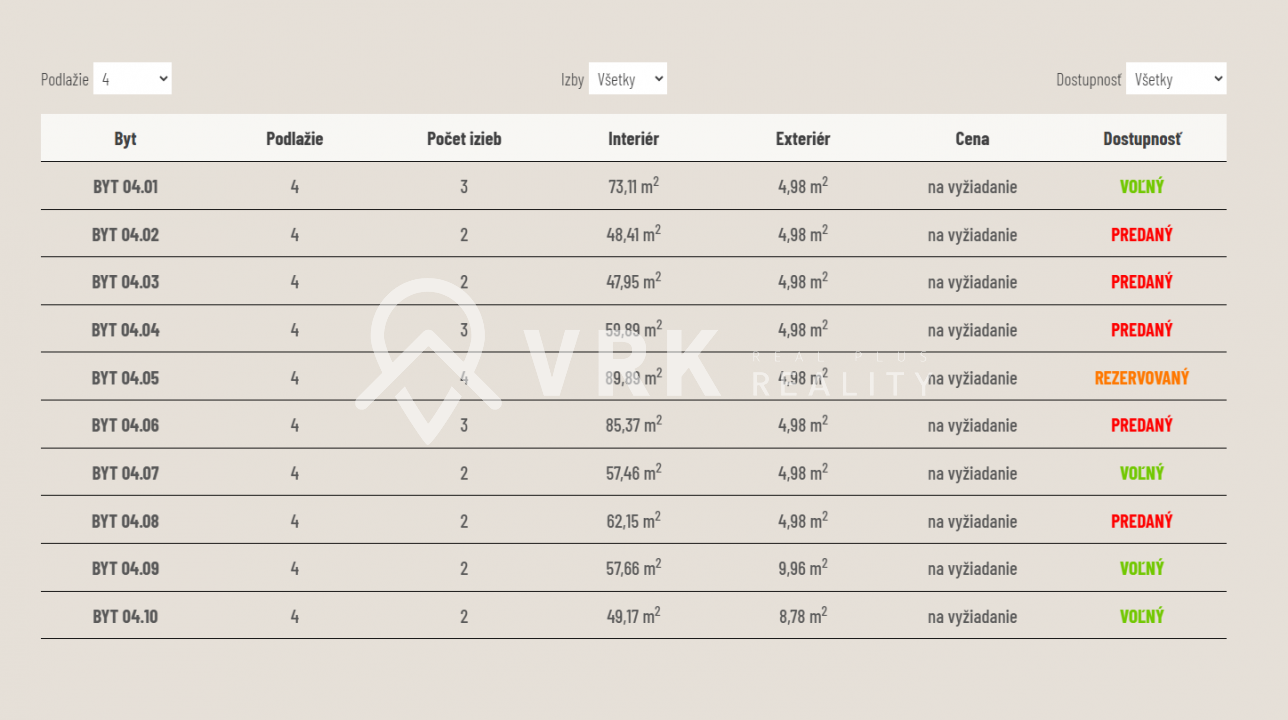Open the Dostupnosť availability dropdown

[1176, 79]
